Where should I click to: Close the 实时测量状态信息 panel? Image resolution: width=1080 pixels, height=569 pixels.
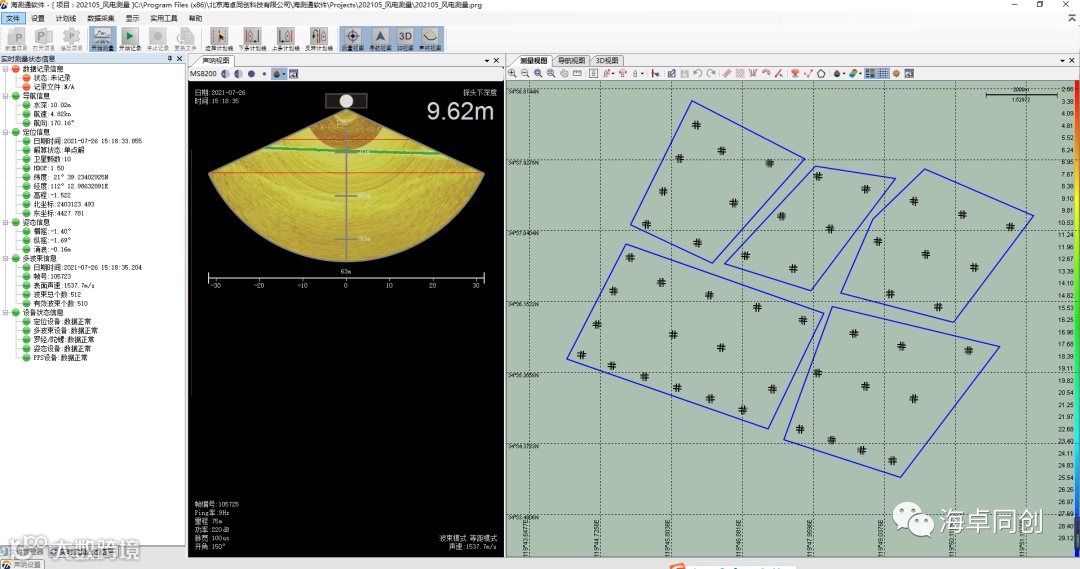coord(180,59)
